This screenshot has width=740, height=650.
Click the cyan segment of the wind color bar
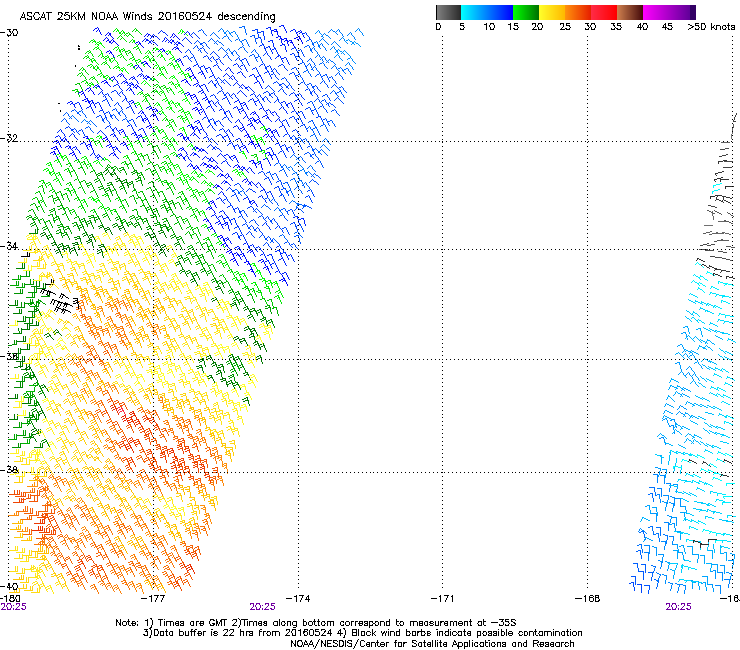tap(474, 12)
